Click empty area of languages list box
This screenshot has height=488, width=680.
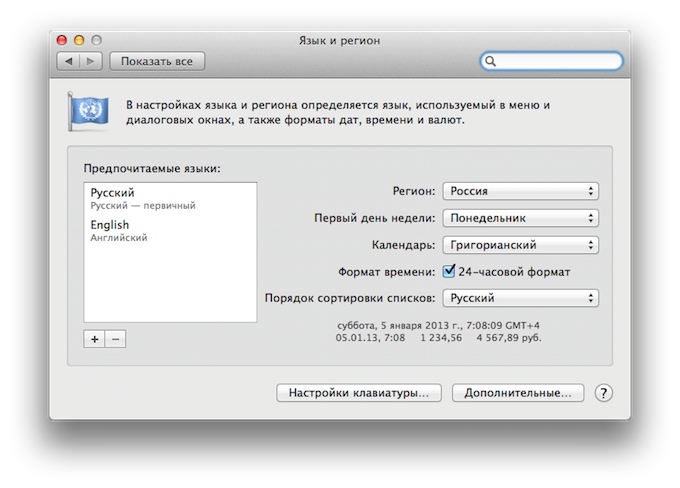170,285
